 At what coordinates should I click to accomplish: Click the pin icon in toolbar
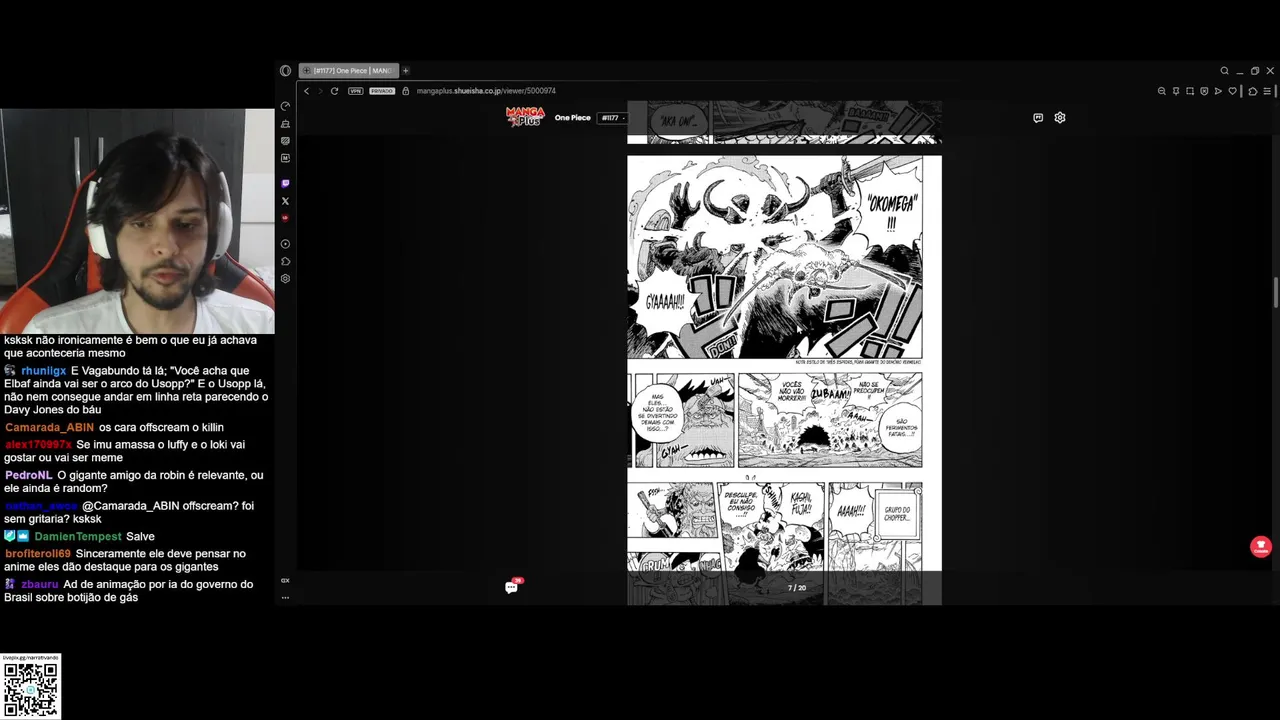[1176, 91]
